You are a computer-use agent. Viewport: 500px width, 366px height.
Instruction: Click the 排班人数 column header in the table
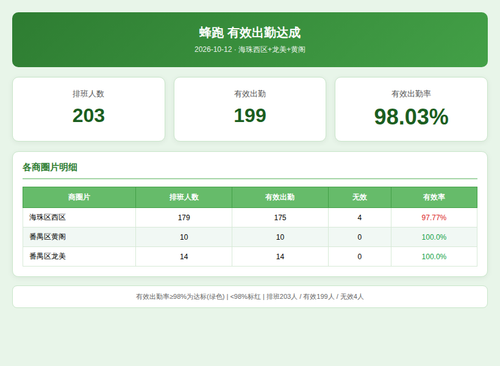click(184, 197)
